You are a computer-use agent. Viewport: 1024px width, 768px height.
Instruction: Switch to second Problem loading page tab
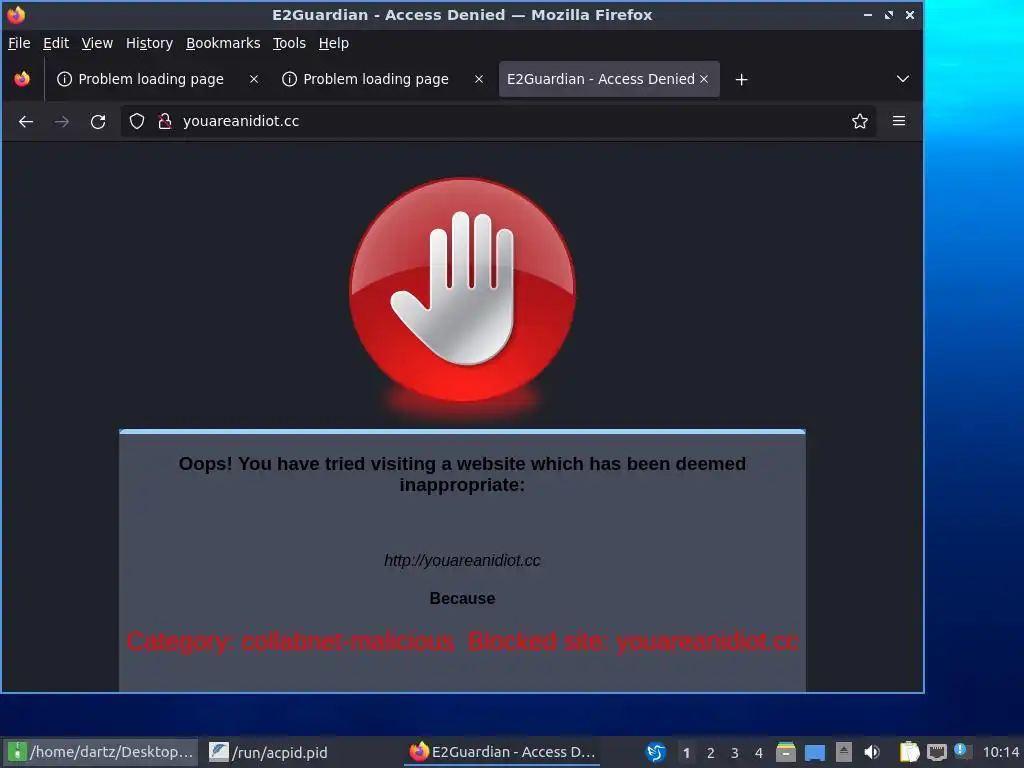tap(376, 79)
